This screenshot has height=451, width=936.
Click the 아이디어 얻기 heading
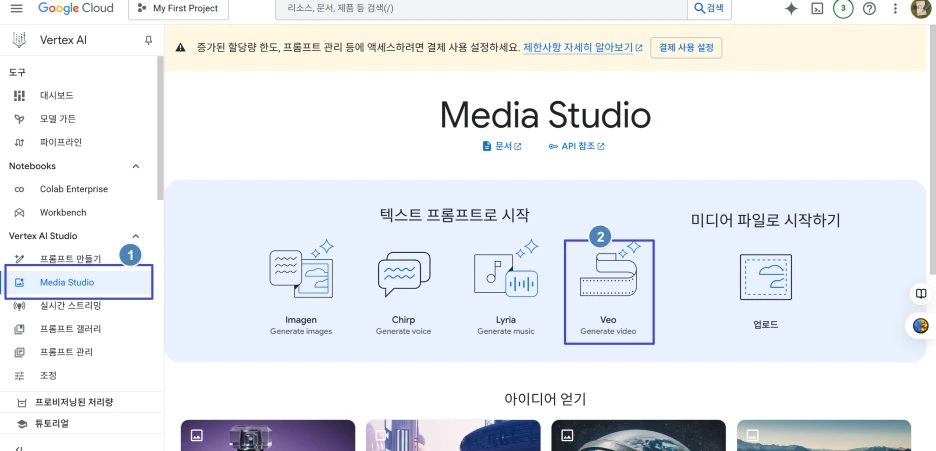point(545,399)
